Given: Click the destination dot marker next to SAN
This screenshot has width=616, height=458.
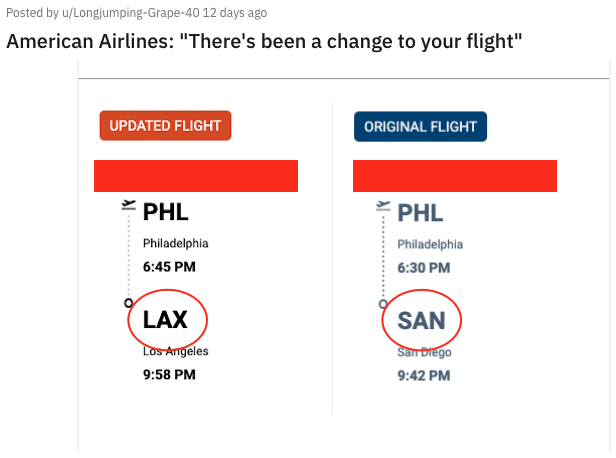Looking at the screenshot, I should 383,303.
